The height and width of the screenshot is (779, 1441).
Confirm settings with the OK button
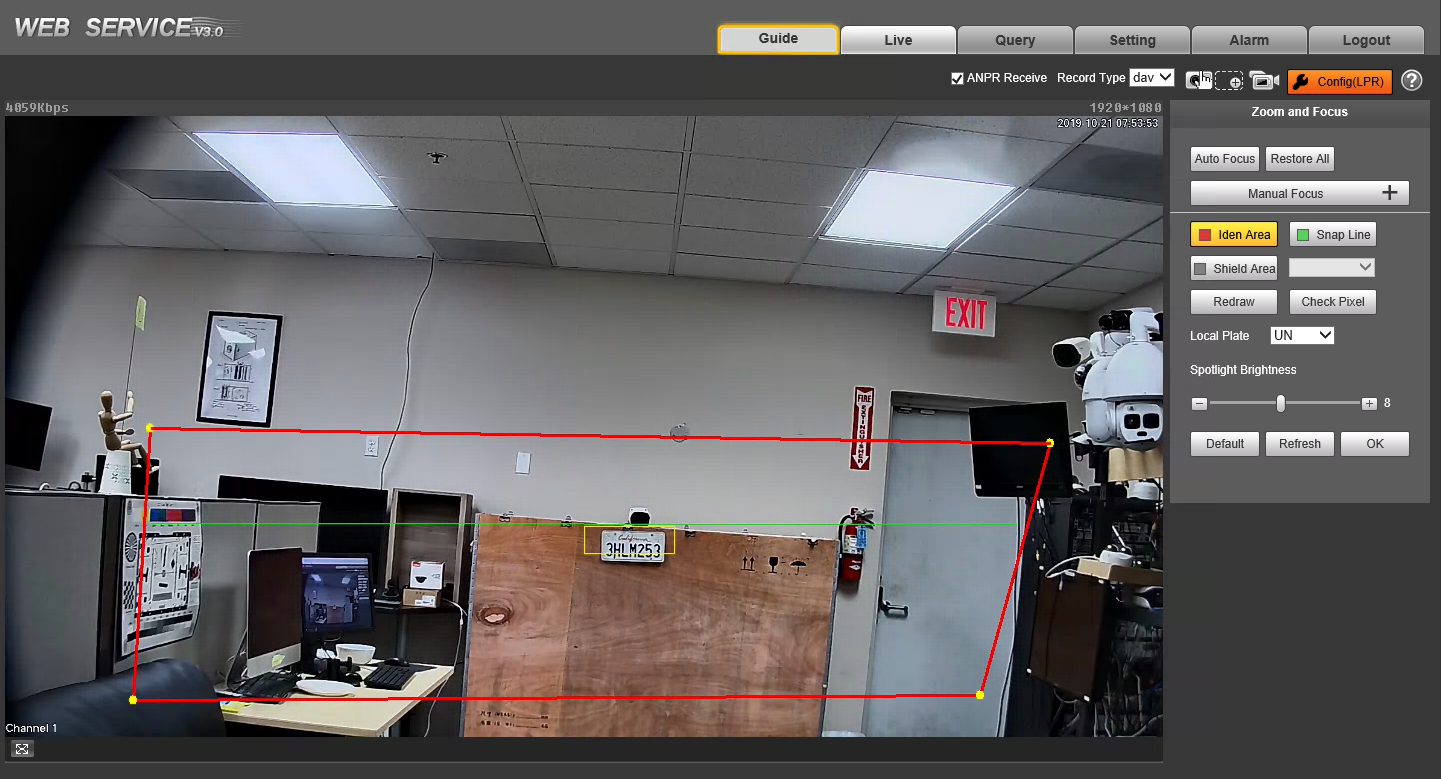coord(1375,444)
